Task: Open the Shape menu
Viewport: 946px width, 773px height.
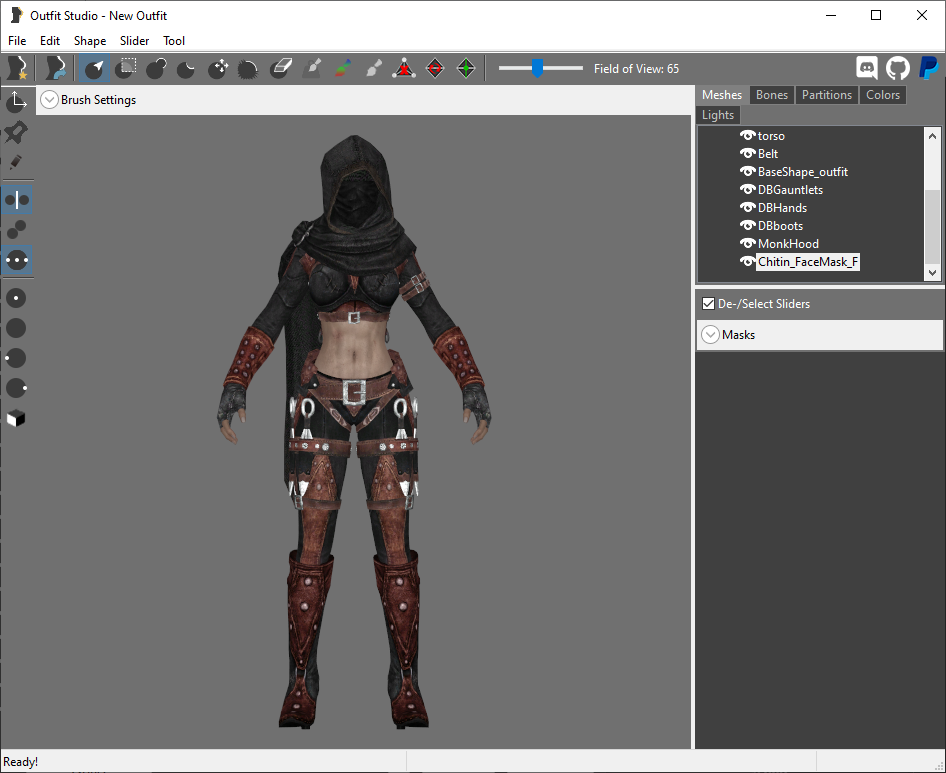Action: coord(90,40)
